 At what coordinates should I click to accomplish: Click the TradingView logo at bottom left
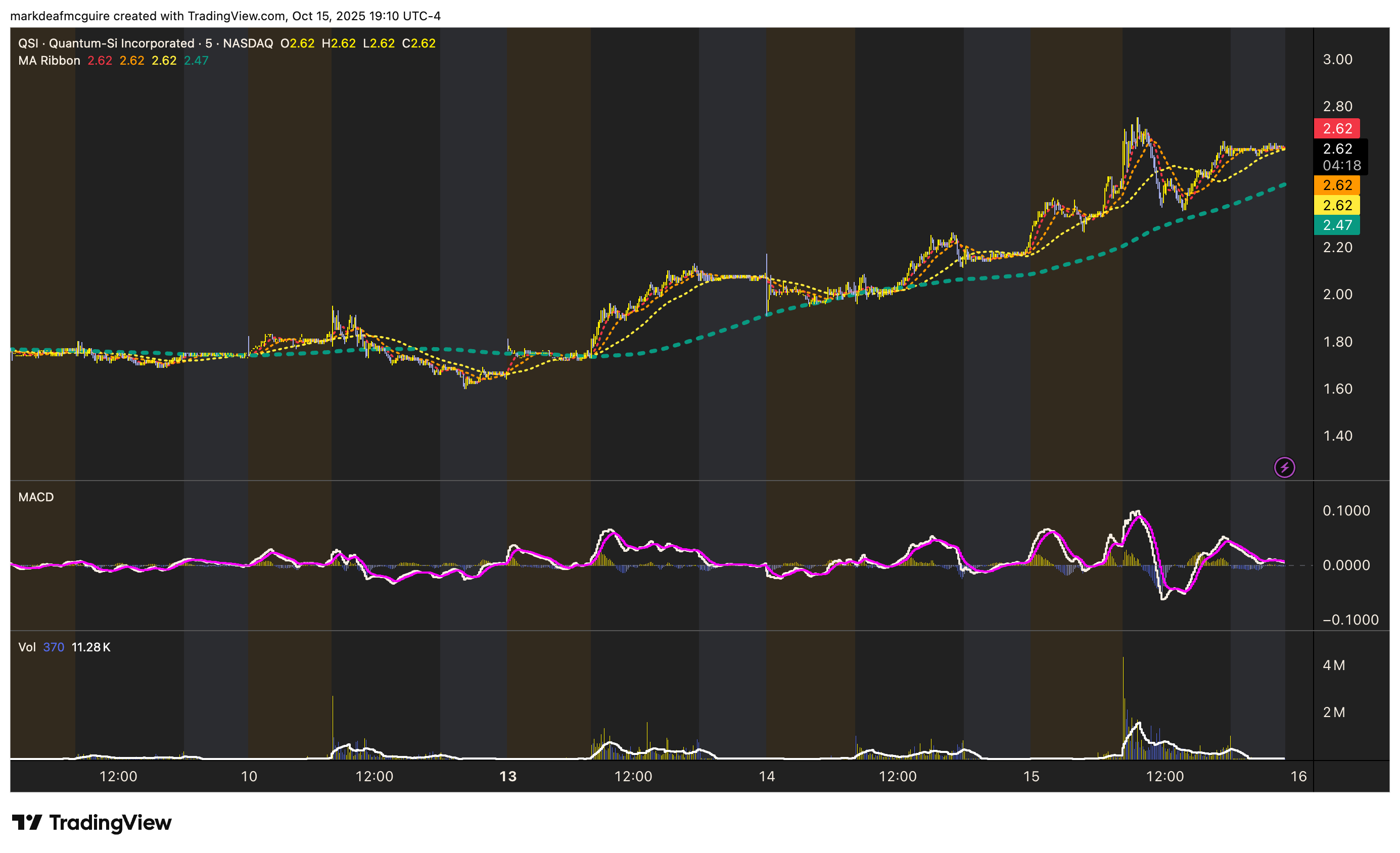[91, 822]
